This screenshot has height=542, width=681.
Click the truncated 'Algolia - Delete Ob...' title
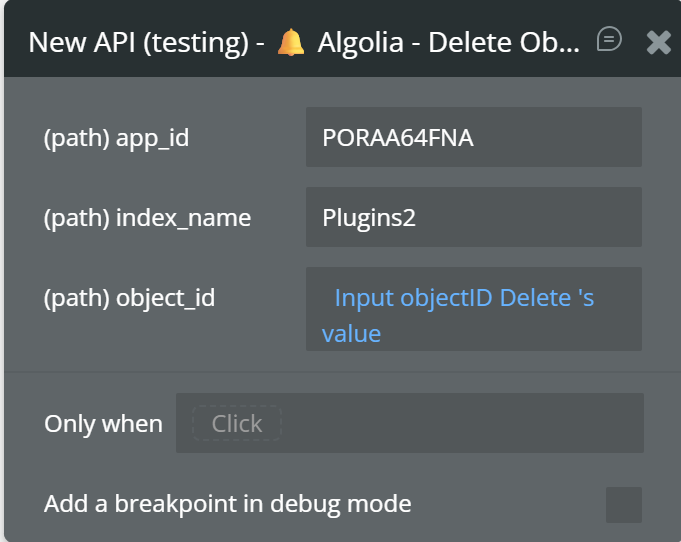(448, 42)
